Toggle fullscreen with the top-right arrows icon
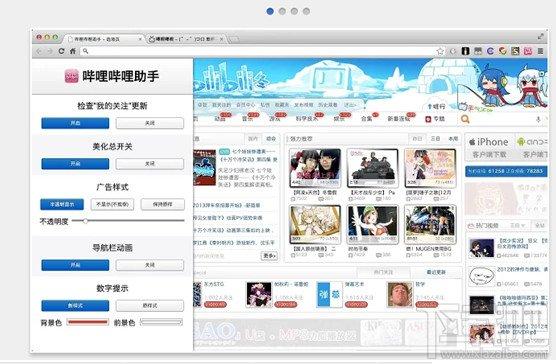The image size is (556, 364). coord(541,36)
